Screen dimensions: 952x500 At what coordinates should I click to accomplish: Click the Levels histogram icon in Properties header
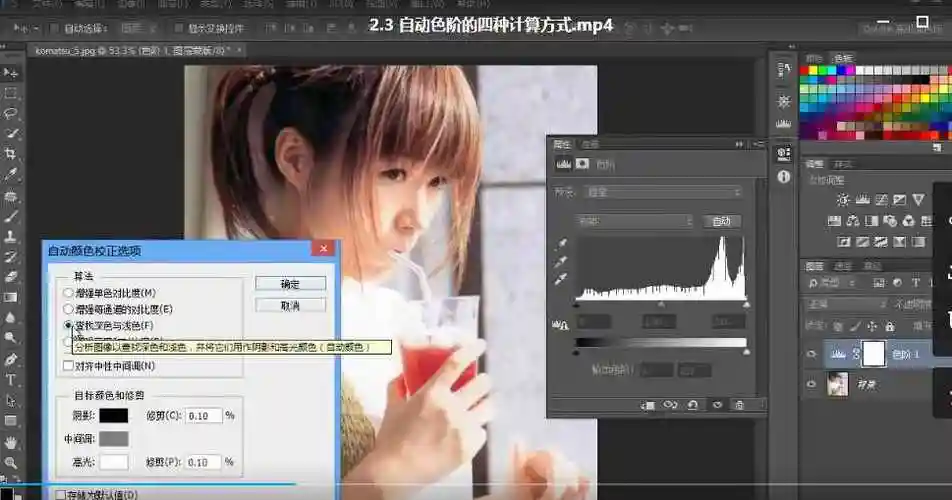[563, 164]
